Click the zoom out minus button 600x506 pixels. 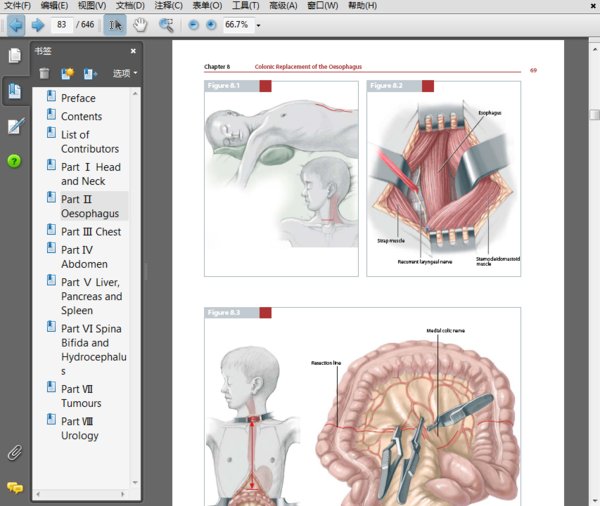(193, 25)
